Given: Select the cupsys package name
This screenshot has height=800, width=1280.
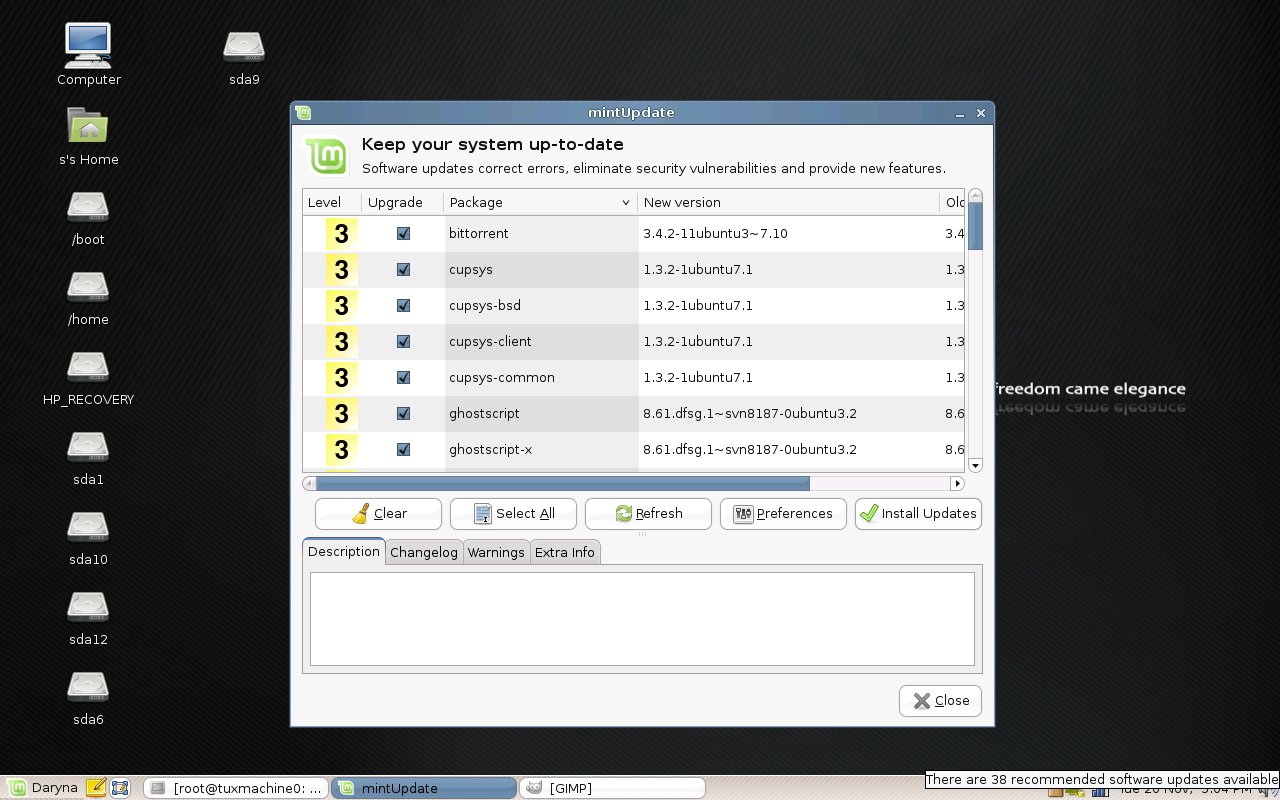Looking at the screenshot, I should pos(471,270).
